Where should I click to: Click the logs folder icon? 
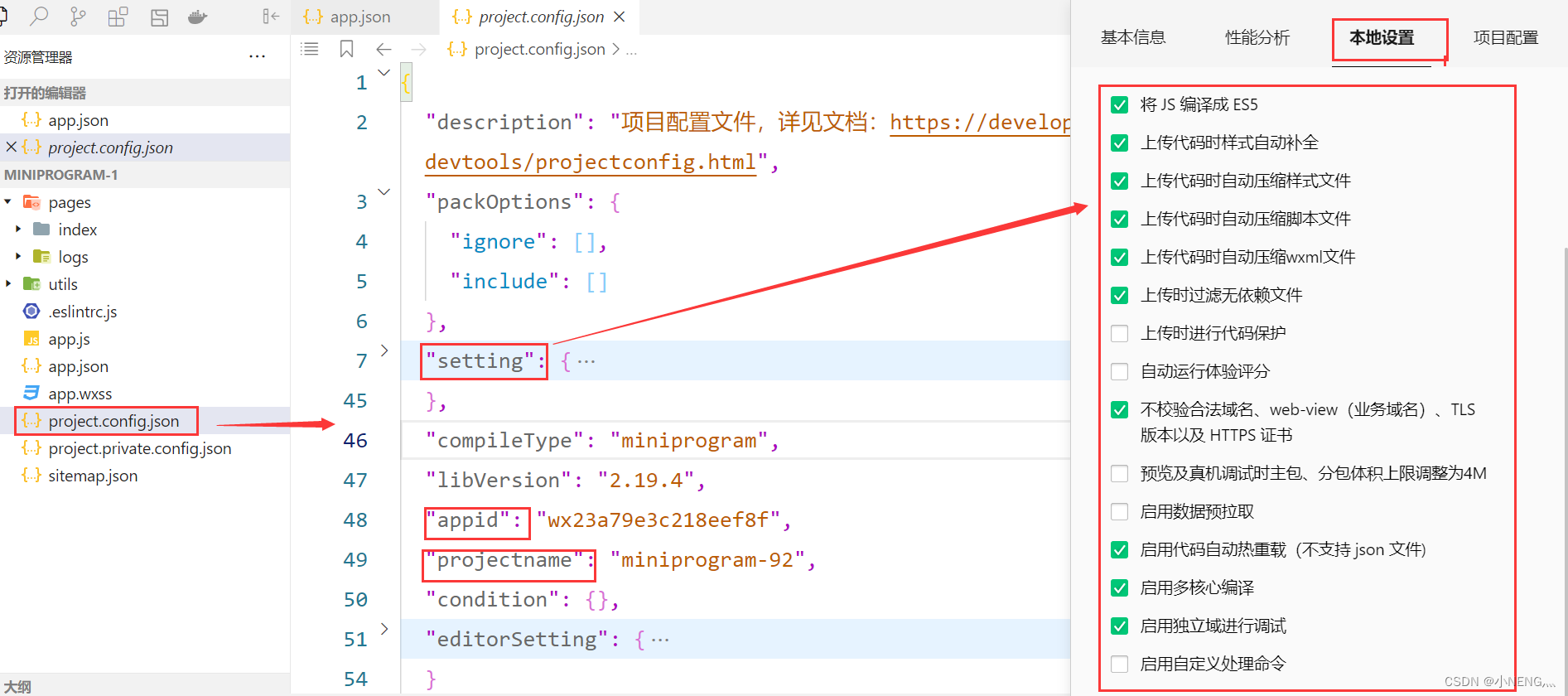41,256
